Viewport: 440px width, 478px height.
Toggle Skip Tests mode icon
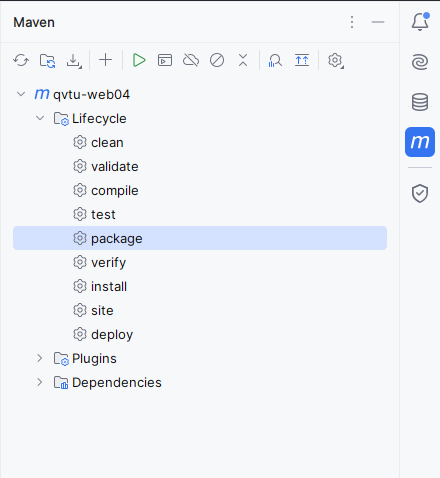(x=217, y=60)
